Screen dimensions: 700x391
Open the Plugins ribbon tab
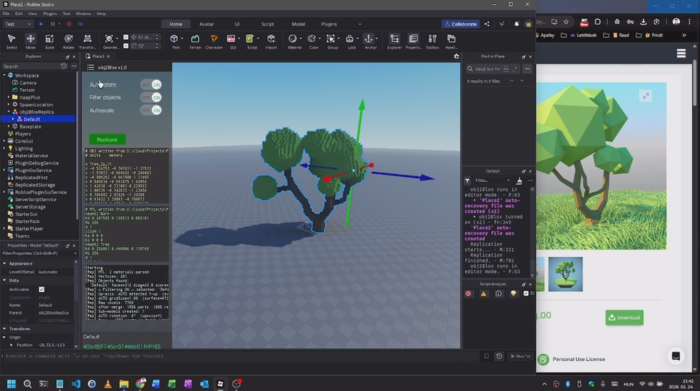329,24
